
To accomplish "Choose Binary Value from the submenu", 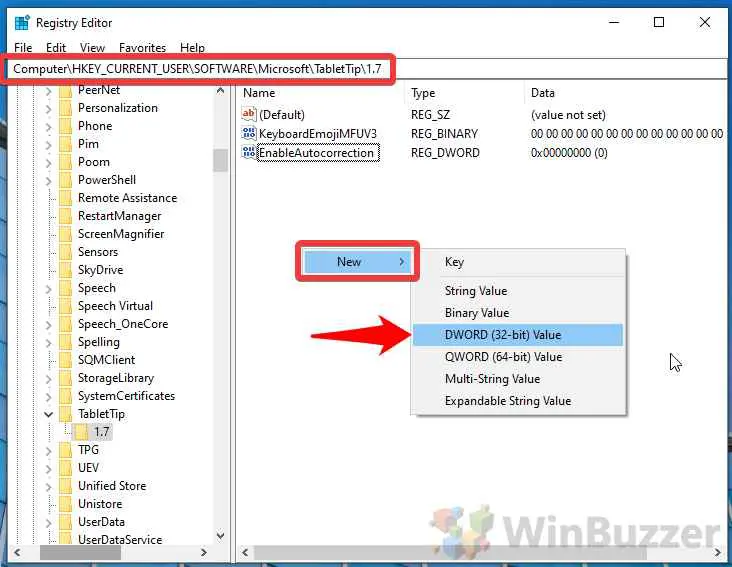I will click(518, 313).
